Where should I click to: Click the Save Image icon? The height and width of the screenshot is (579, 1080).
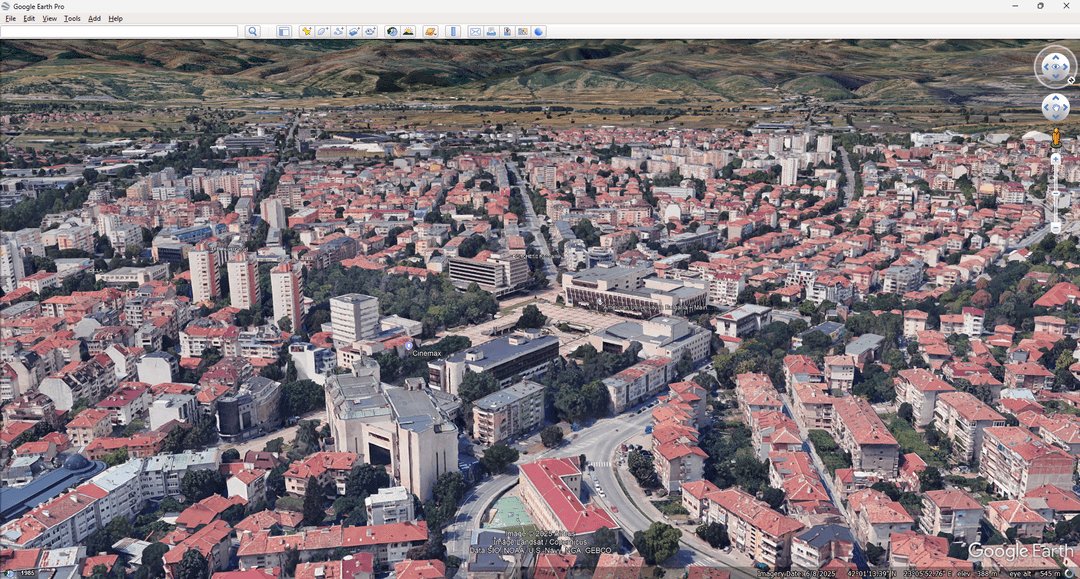click(507, 32)
